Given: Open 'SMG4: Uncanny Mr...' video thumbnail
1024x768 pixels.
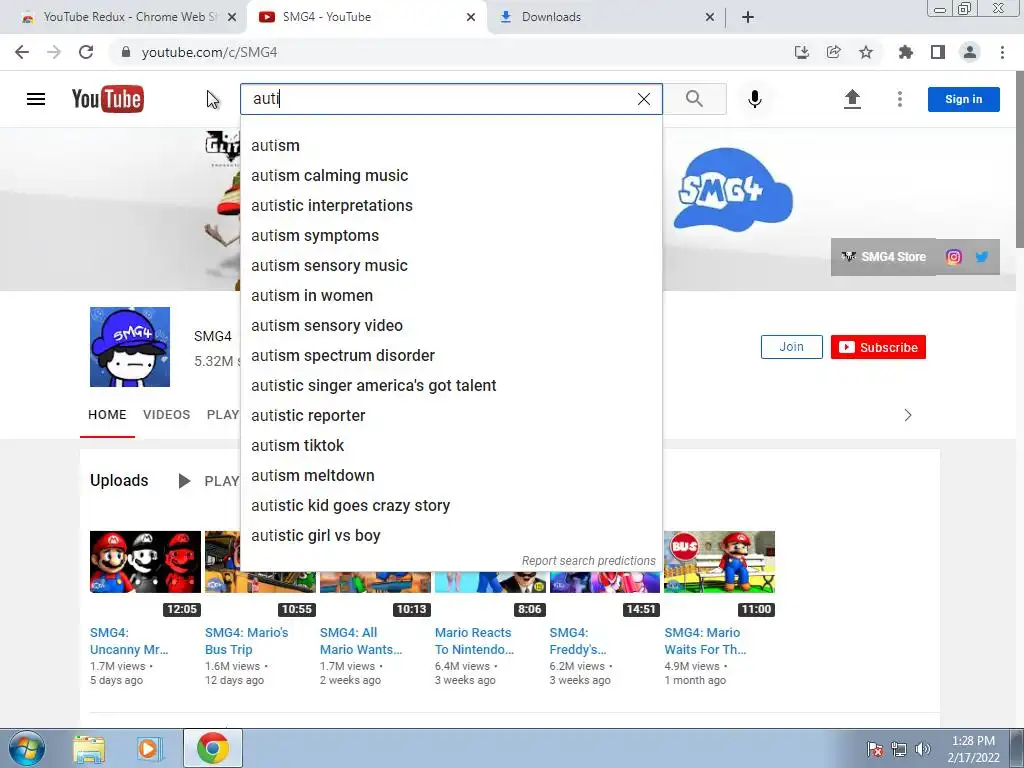Looking at the screenshot, I should tap(145, 562).
